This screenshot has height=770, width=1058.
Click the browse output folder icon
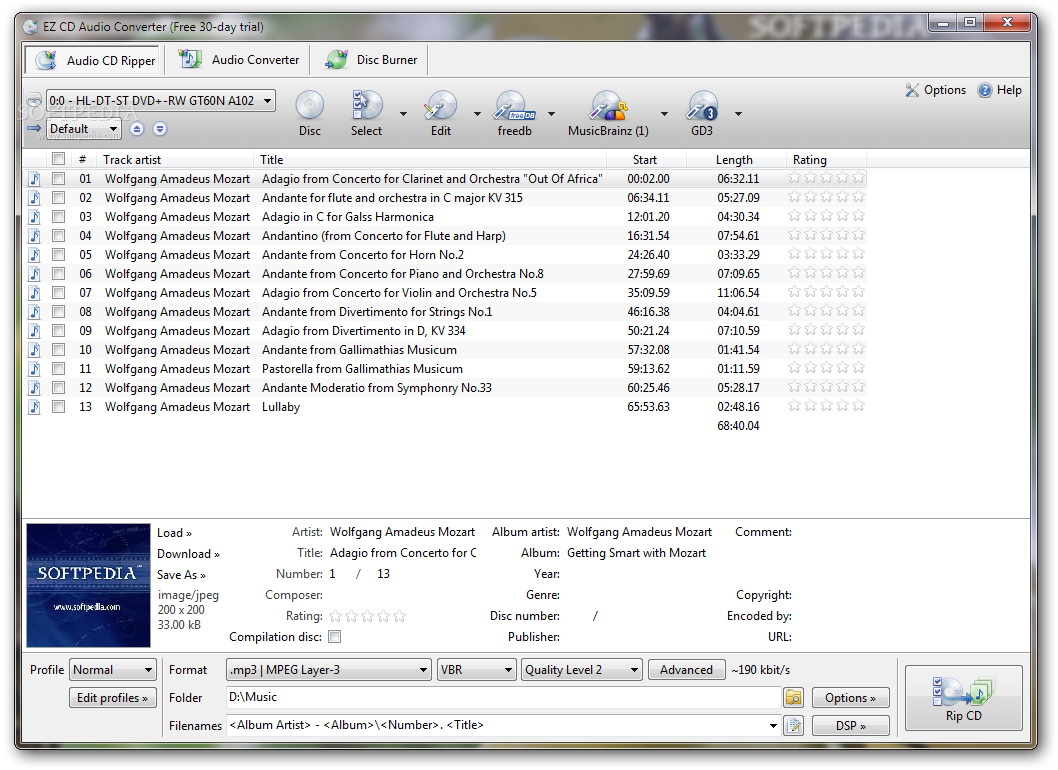794,697
